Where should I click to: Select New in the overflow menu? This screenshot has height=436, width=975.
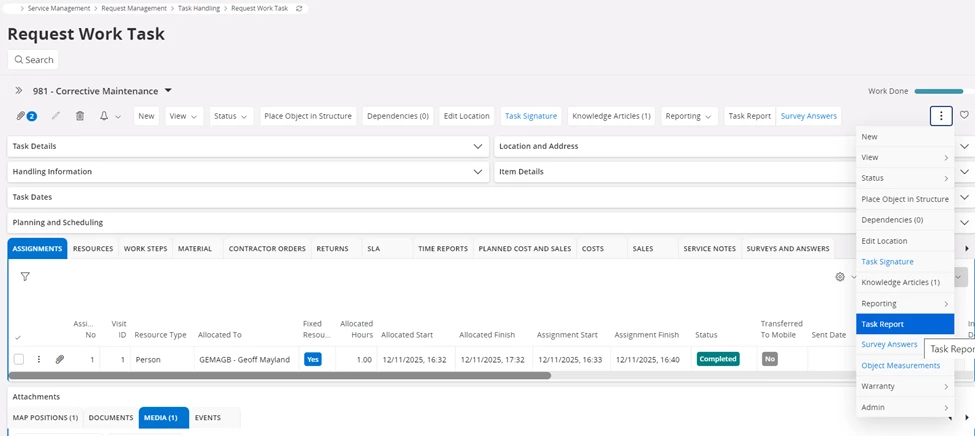(x=905, y=137)
